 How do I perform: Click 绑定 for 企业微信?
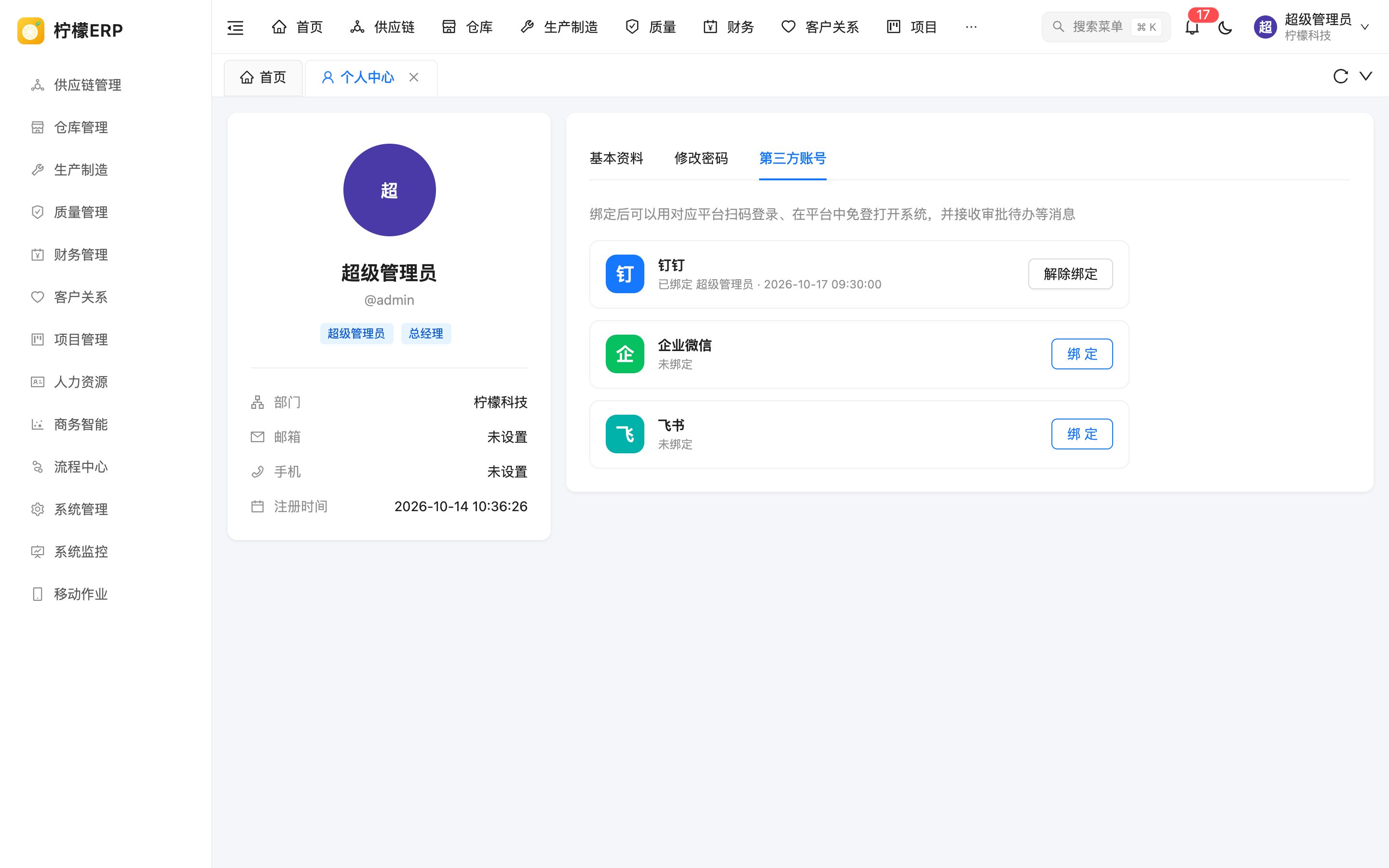(x=1082, y=354)
